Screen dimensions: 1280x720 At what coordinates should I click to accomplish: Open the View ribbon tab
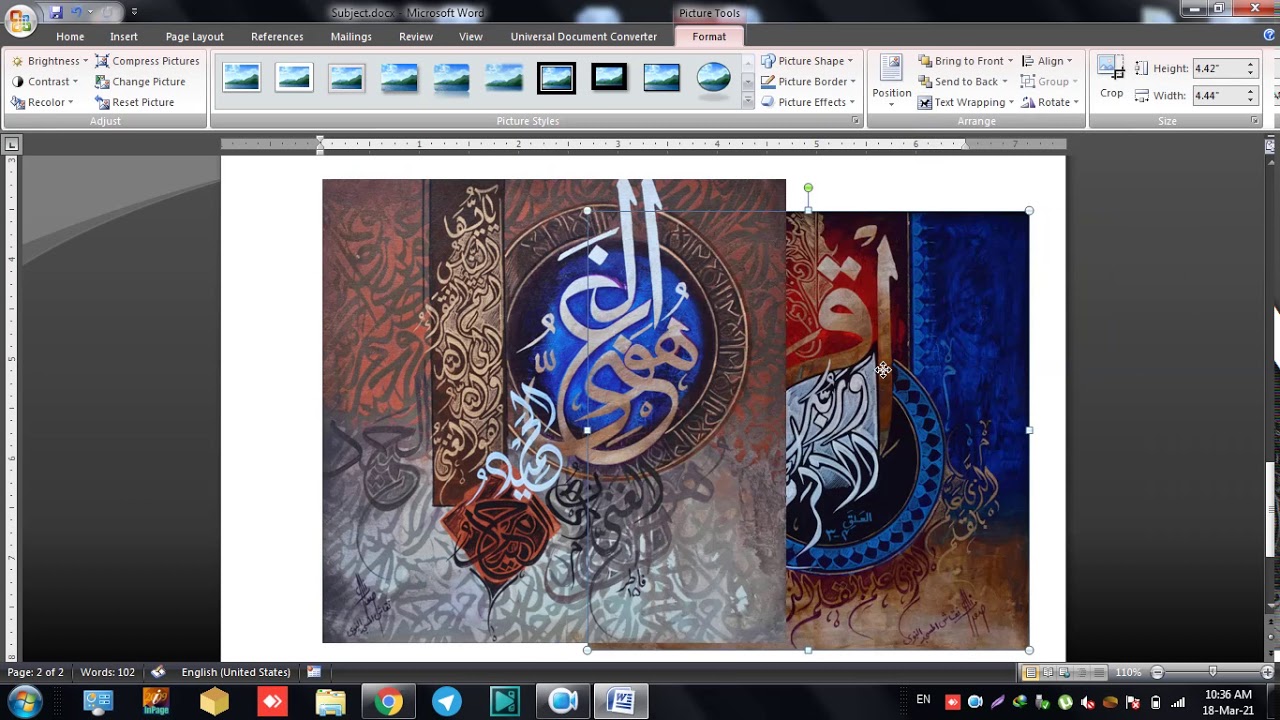pyautogui.click(x=471, y=36)
